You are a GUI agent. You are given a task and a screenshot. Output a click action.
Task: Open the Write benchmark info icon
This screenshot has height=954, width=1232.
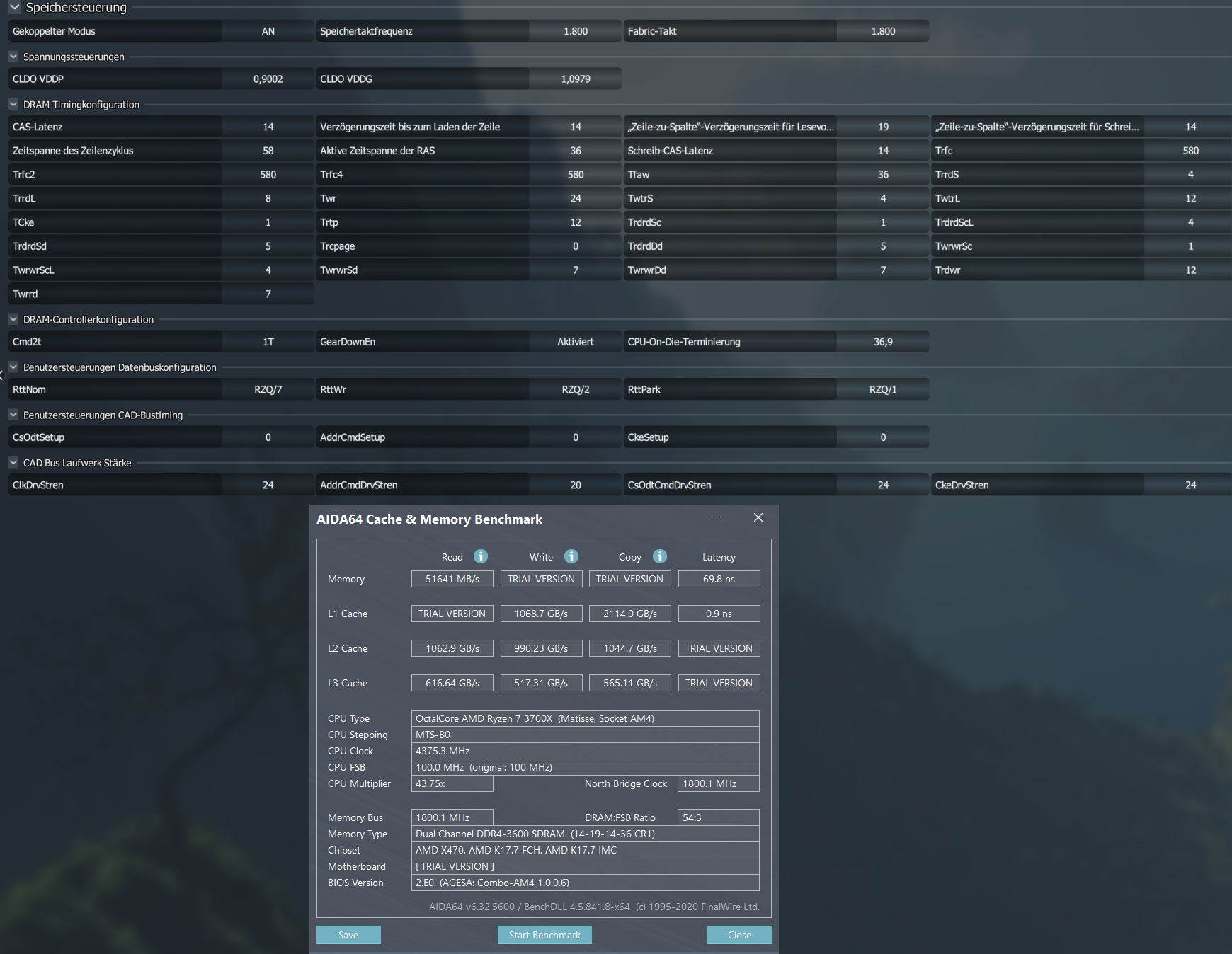pyautogui.click(x=570, y=557)
